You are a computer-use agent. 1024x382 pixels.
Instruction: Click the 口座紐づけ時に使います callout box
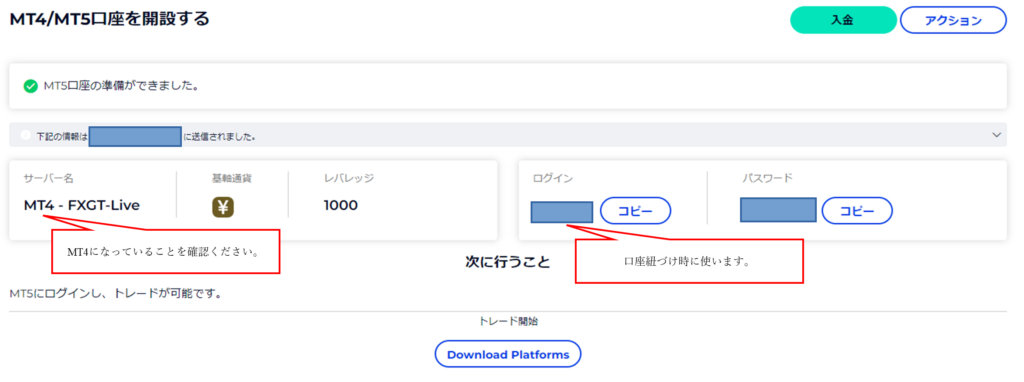[689, 261]
